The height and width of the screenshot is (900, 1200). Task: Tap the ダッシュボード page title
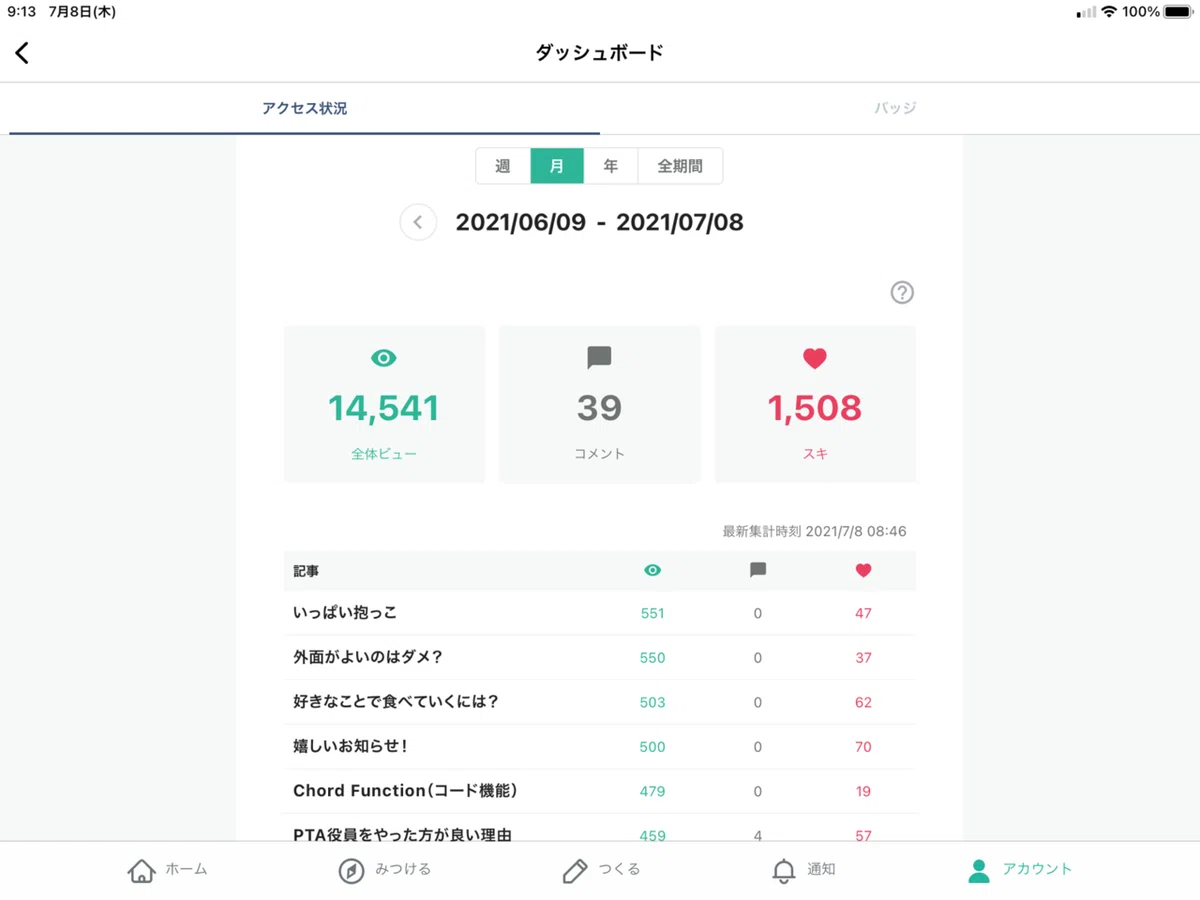point(599,53)
